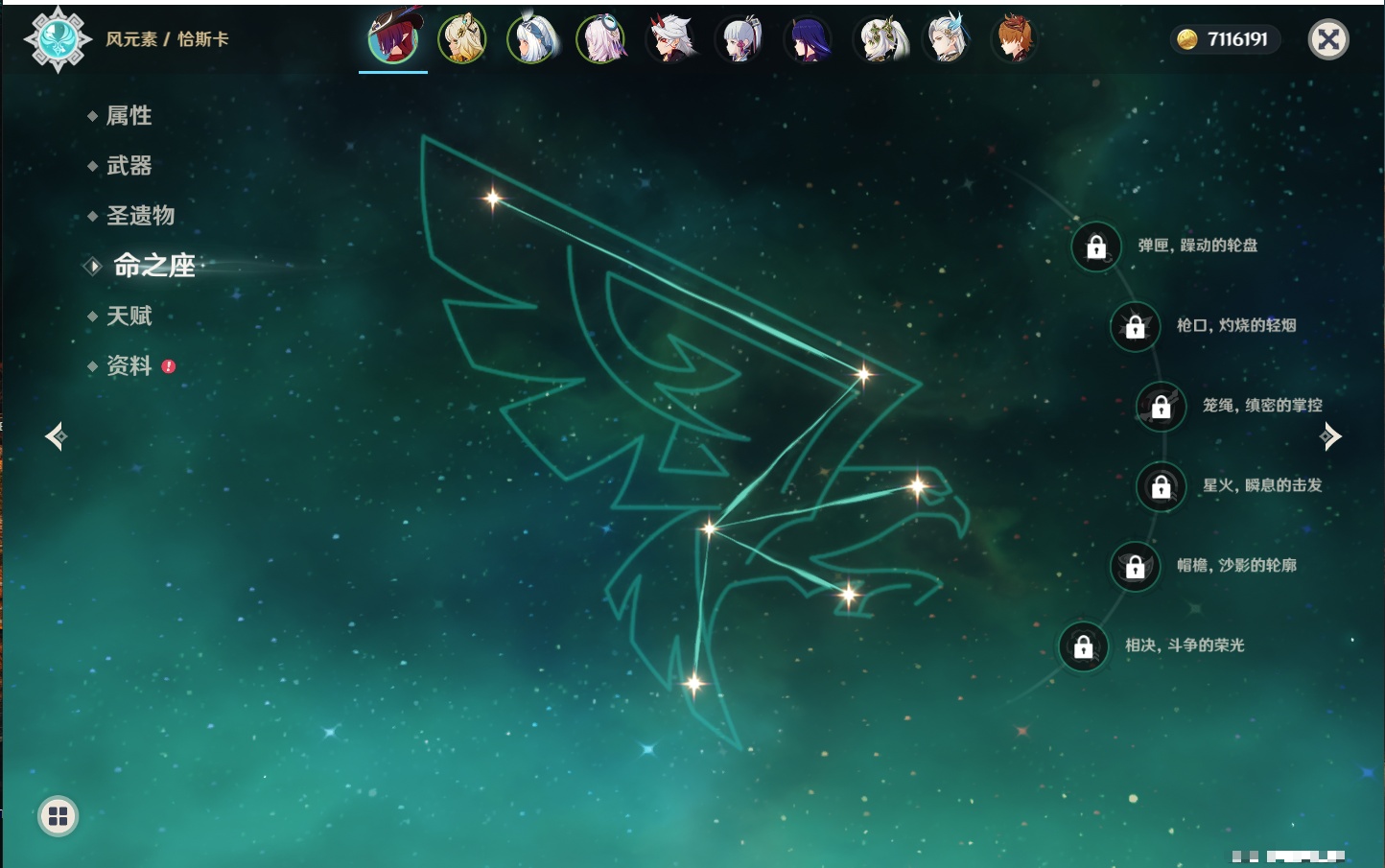Screen dimensions: 1385x868
Task: Click lock icon for 帽檐, 沙影的轮廓
Action: coord(1136,566)
